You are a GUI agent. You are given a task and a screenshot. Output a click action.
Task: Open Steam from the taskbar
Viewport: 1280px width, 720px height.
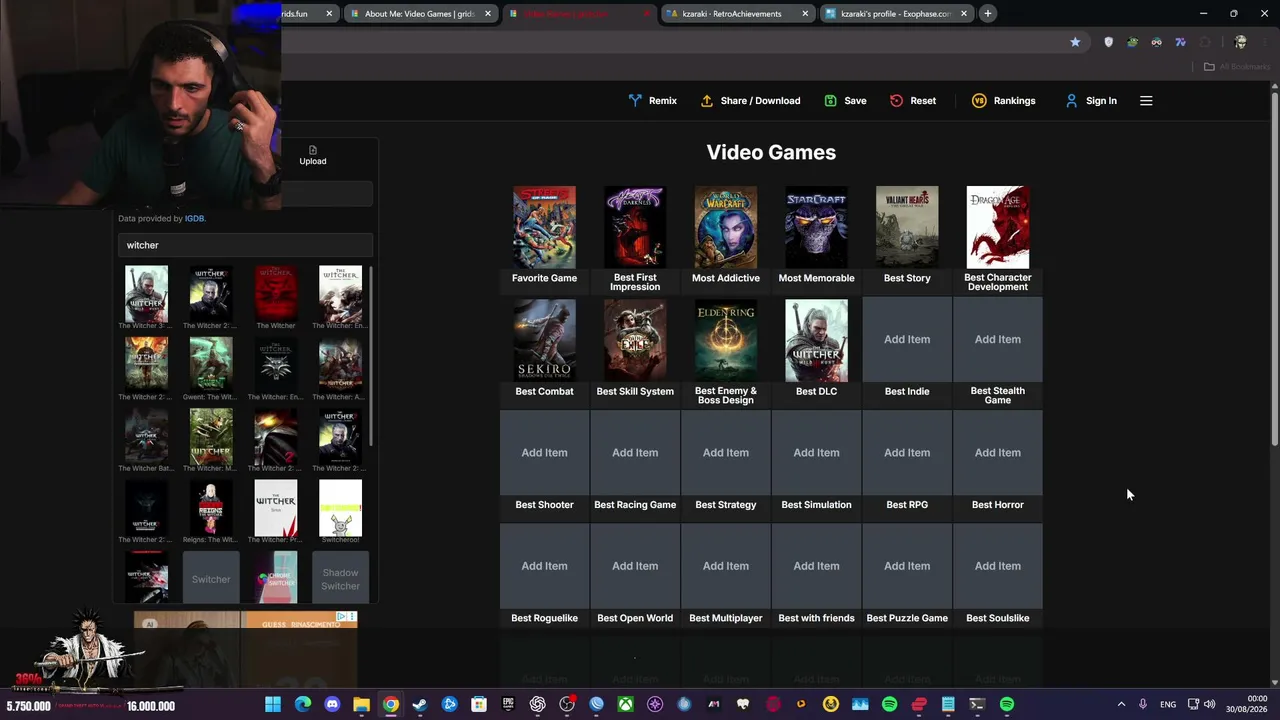(x=420, y=705)
